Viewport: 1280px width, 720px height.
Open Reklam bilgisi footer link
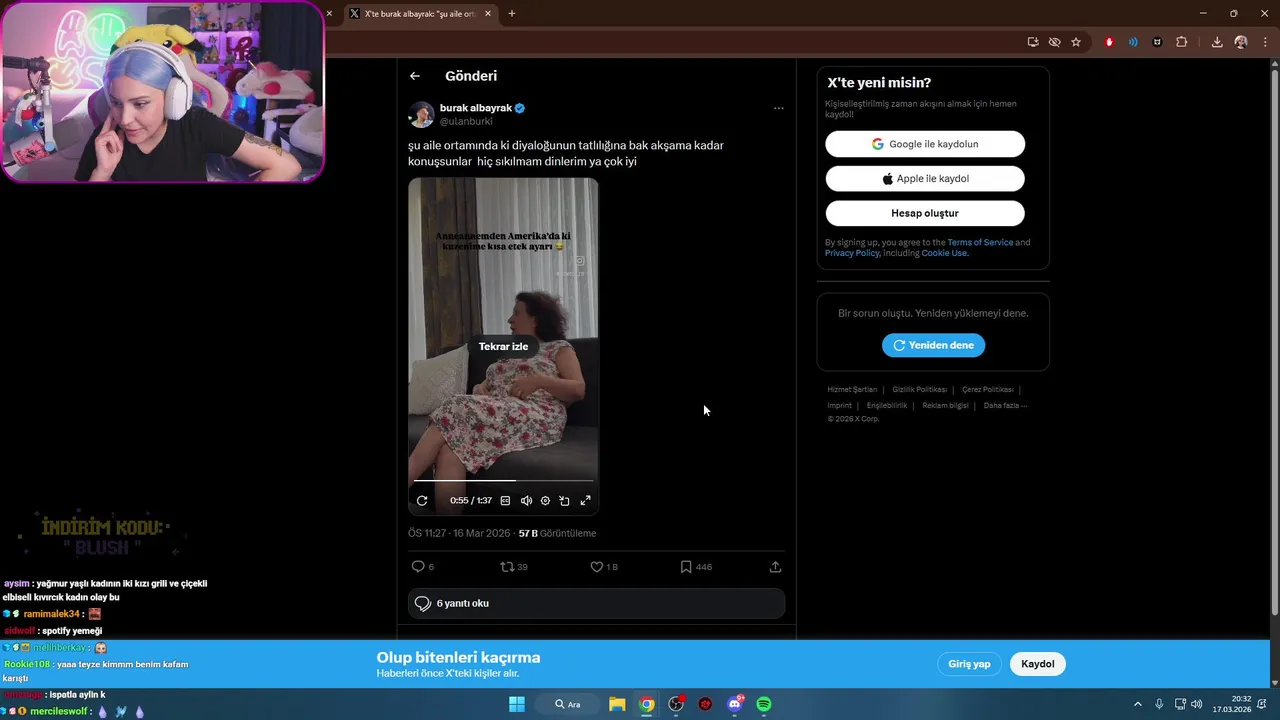tap(945, 405)
